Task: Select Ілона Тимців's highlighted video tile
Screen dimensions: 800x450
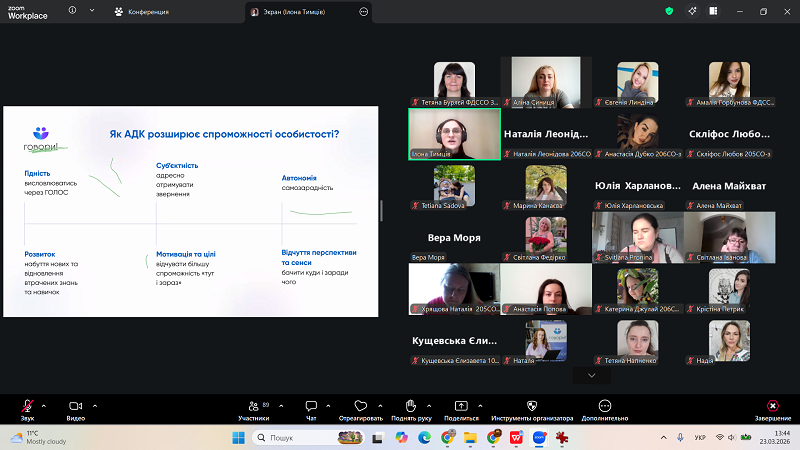Action: pyautogui.click(x=454, y=133)
